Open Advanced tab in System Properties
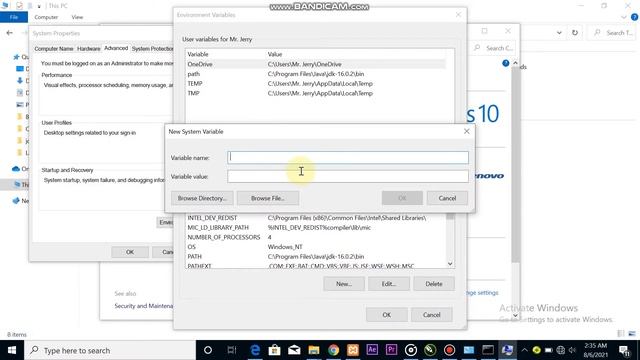 pos(116,48)
